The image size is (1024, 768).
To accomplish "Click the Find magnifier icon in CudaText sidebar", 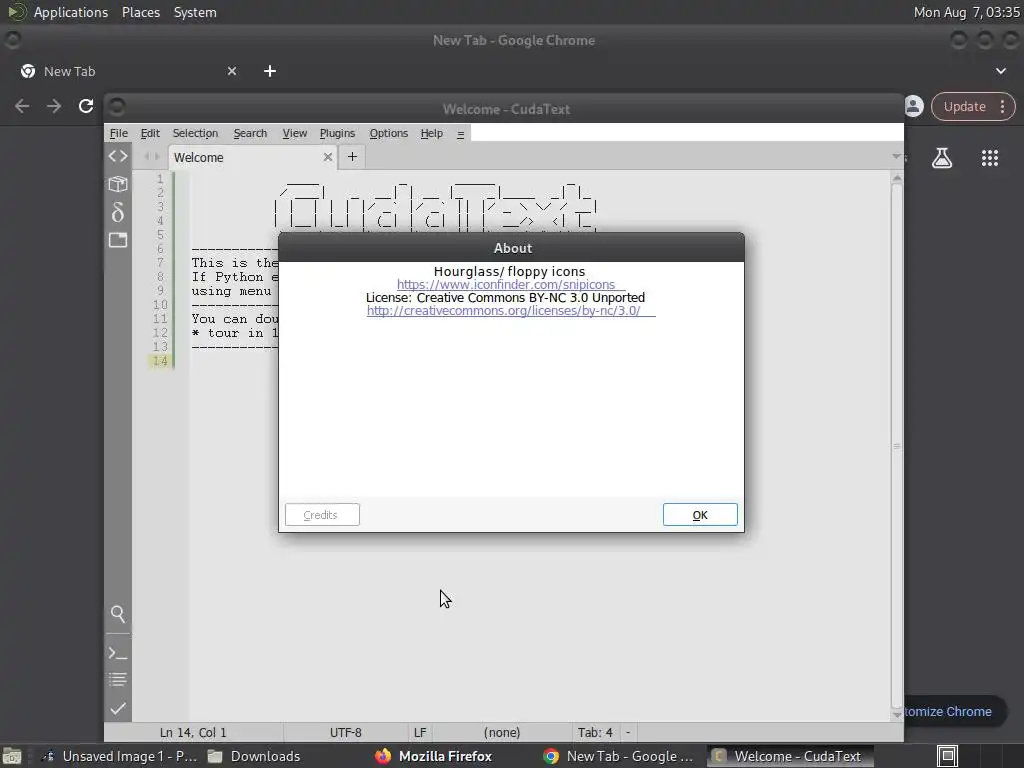I will (118, 614).
